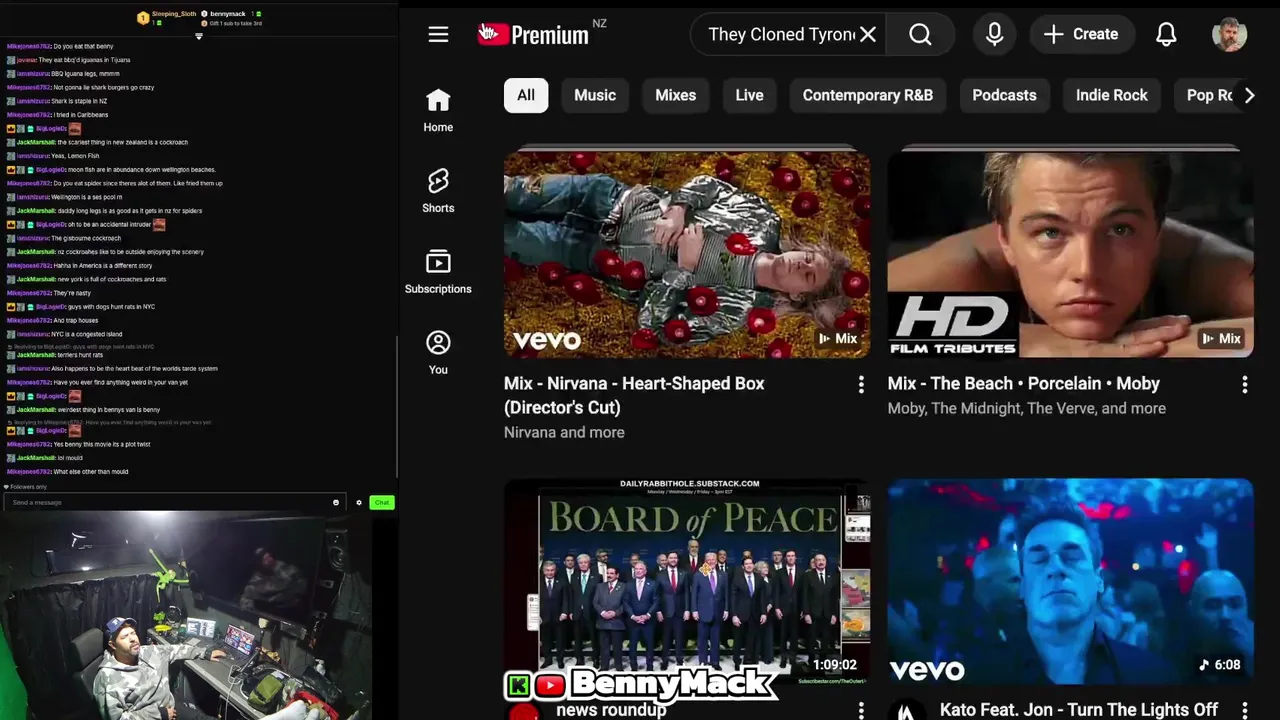Click the Mix badge on The Beach thumbnail
The height and width of the screenshot is (720, 1280).
click(1222, 339)
